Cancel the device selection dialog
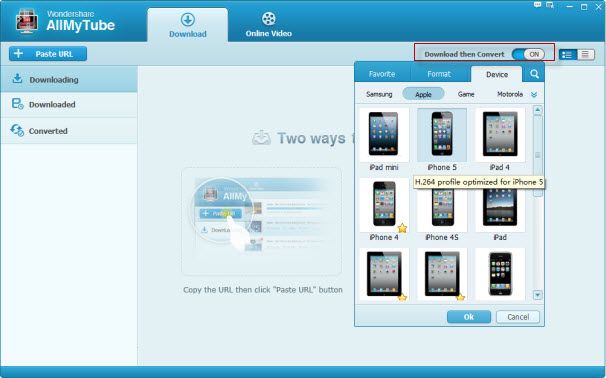Viewport: 606px width, 378px height. click(x=518, y=317)
